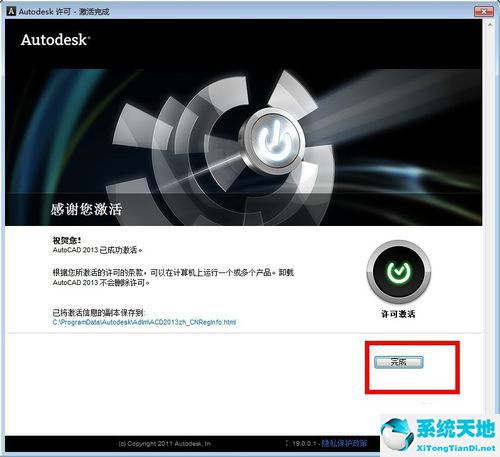Click '已将激活信息的副本保存到' text
This screenshot has width=500, height=457.
tap(98, 313)
